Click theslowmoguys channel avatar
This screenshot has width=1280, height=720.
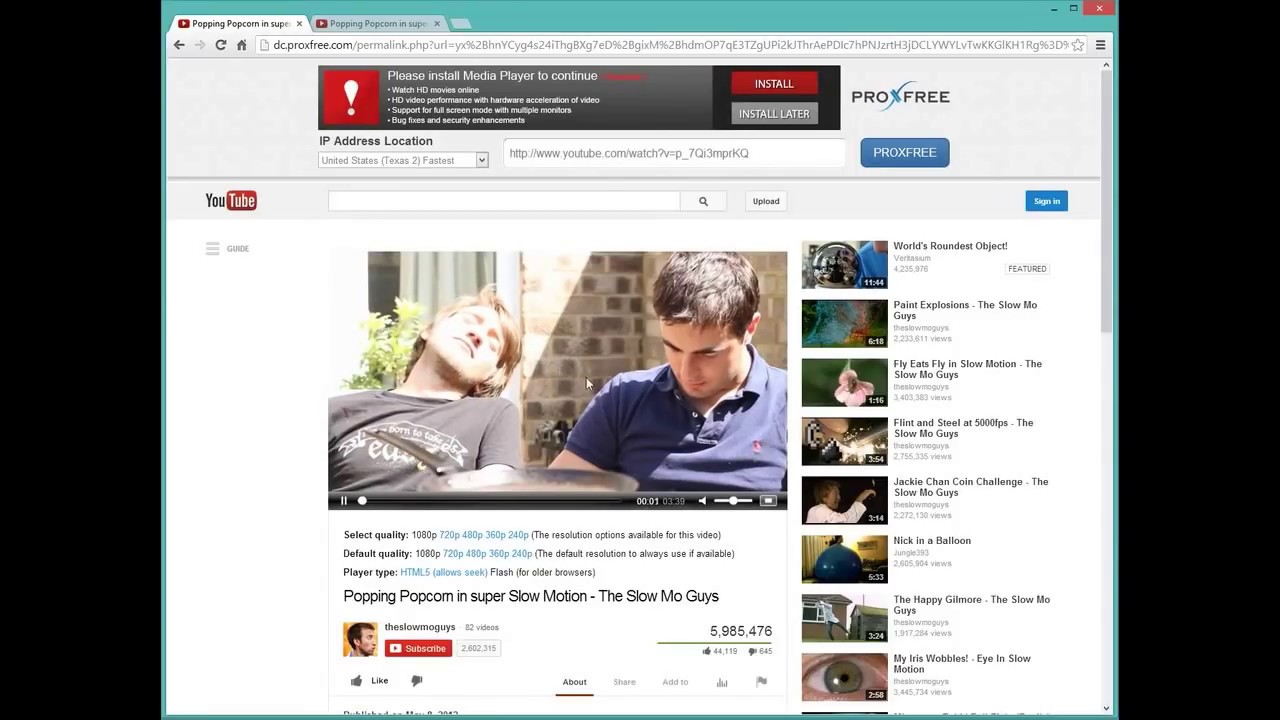click(360, 639)
